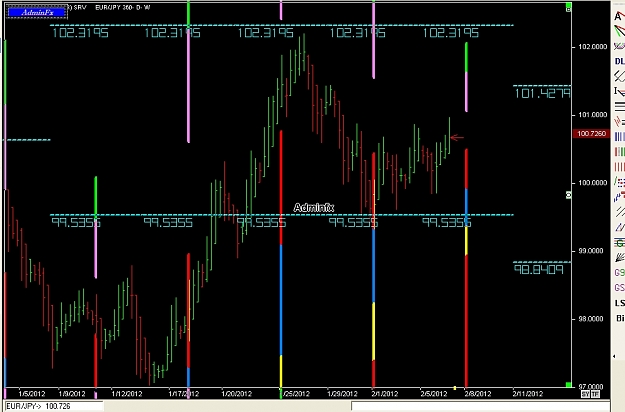The width and height of the screenshot is (625, 412).
Task: Click the 2/8/2012 date label
Action: (x=478, y=394)
